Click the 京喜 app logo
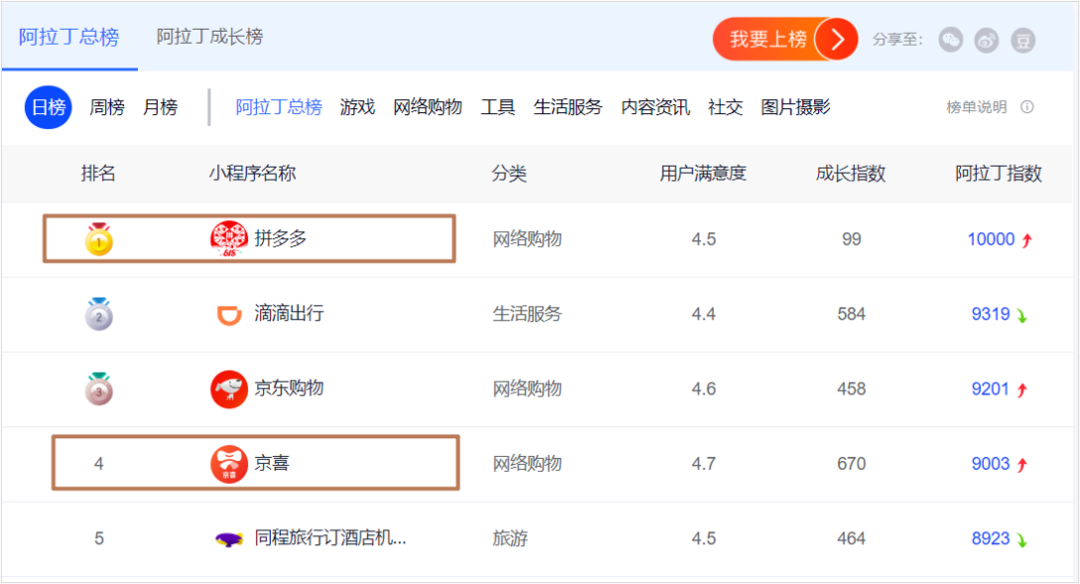1080x584 pixels. [229, 463]
